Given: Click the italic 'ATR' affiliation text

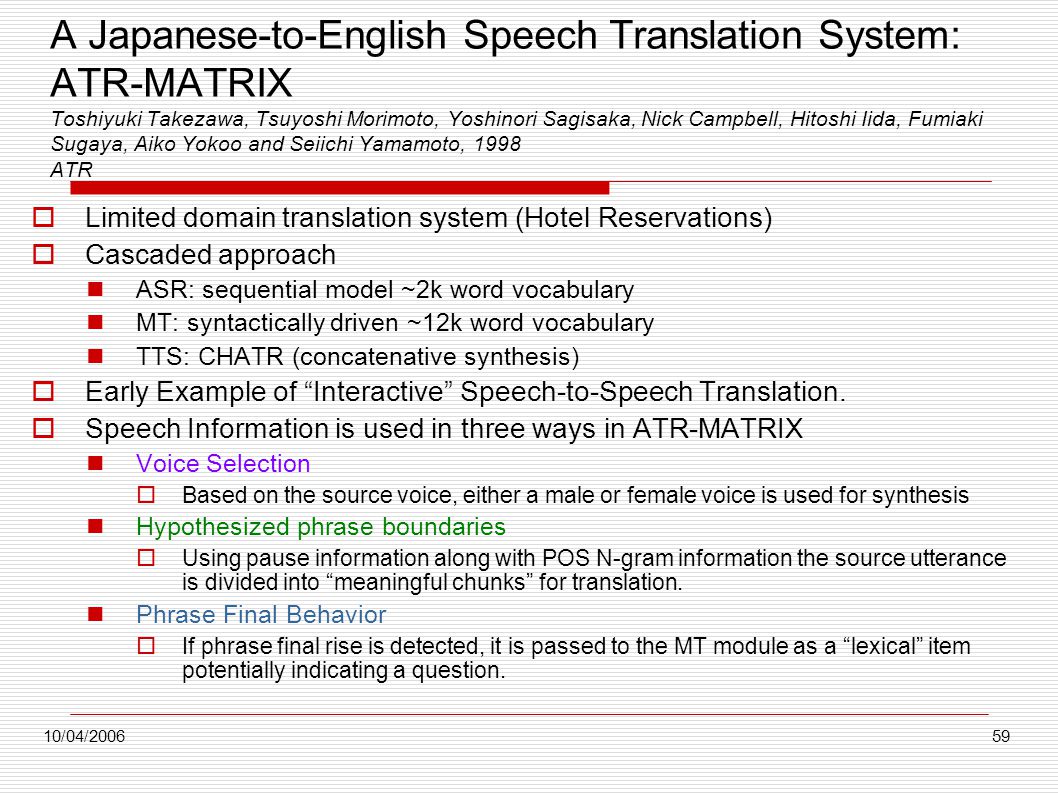Looking at the screenshot, I should [72, 169].
